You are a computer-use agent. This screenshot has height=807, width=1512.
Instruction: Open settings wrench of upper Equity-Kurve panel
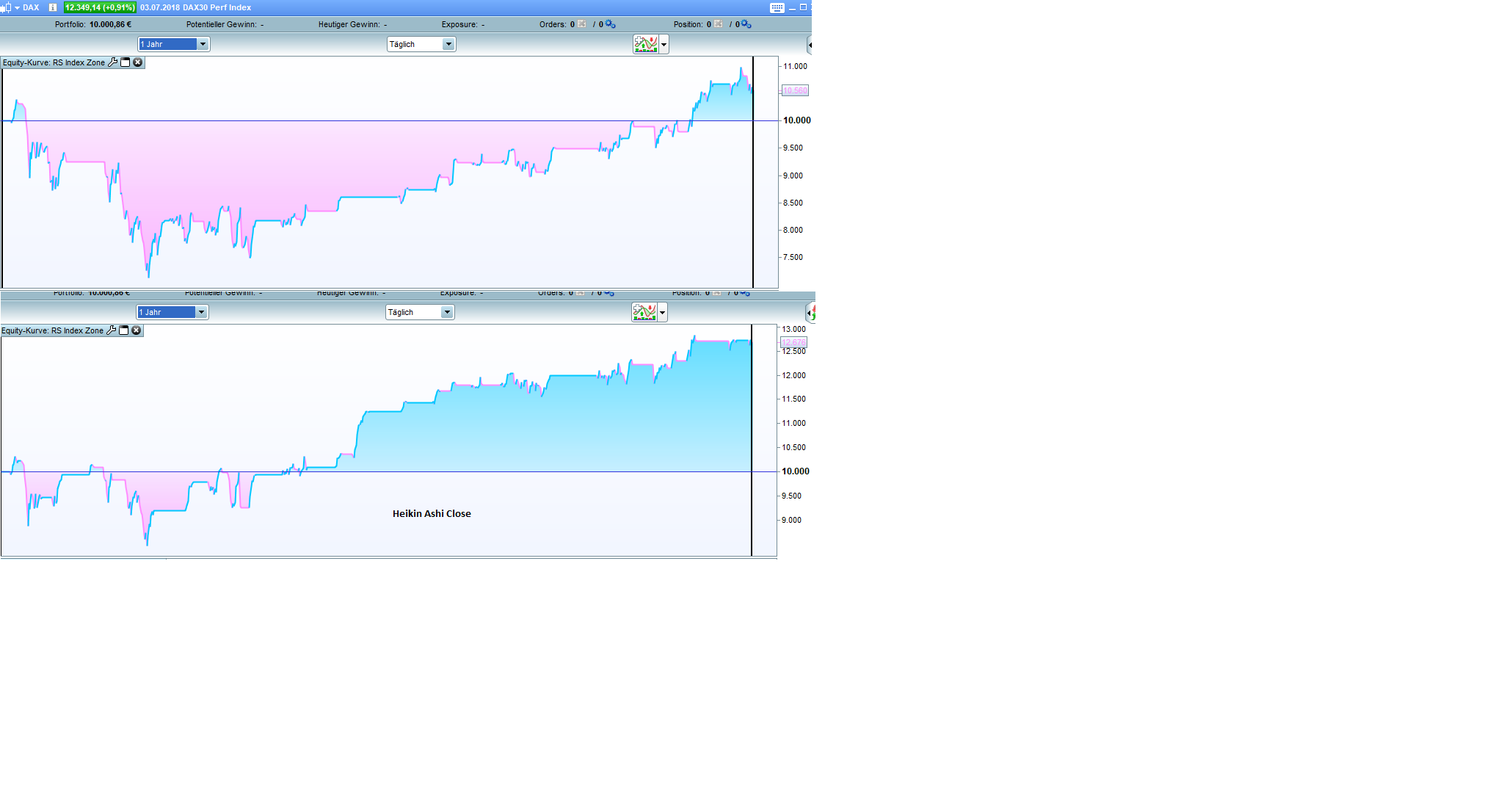pyautogui.click(x=112, y=62)
